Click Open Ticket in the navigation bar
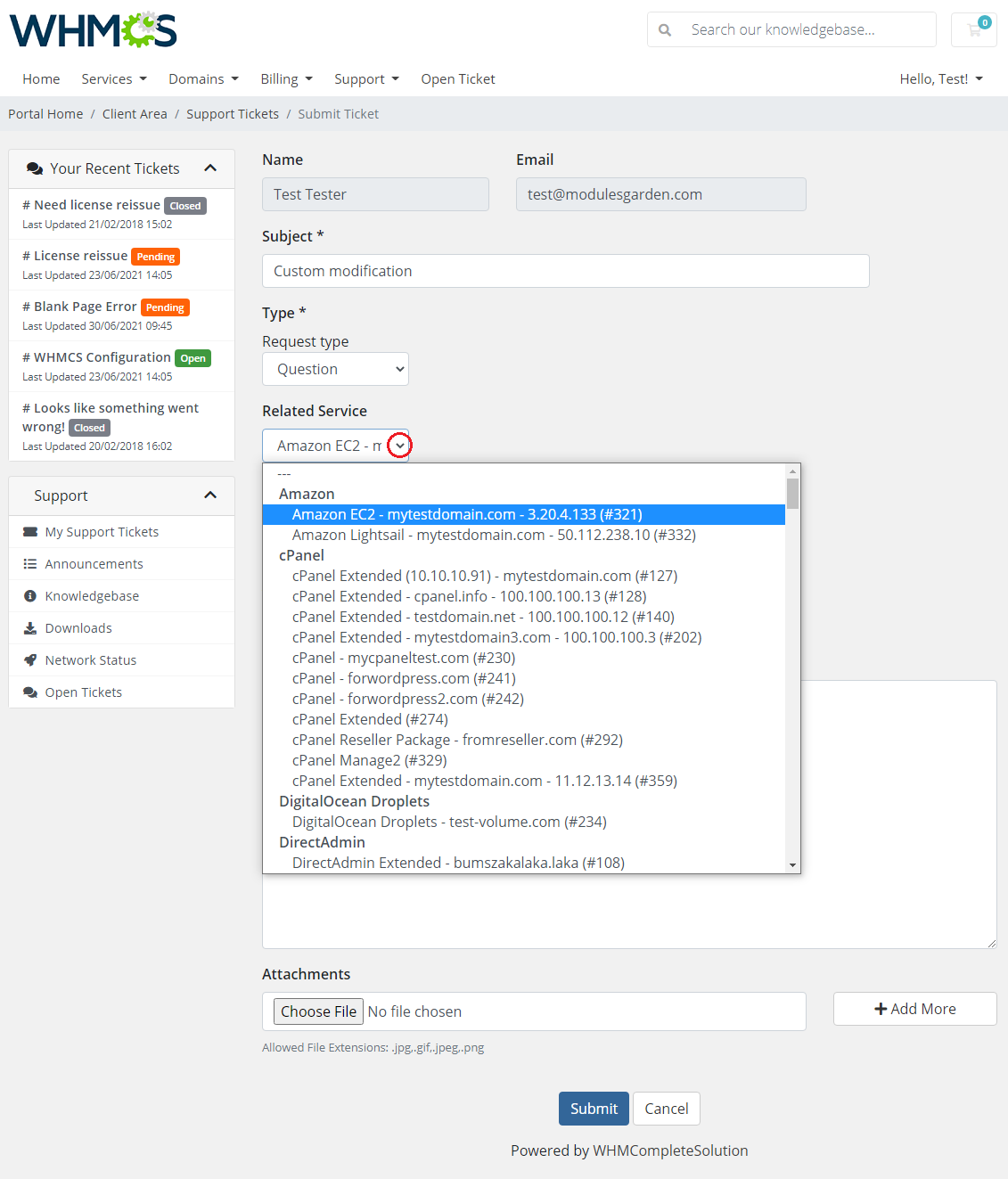The height and width of the screenshot is (1179, 1008). [x=458, y=79]
